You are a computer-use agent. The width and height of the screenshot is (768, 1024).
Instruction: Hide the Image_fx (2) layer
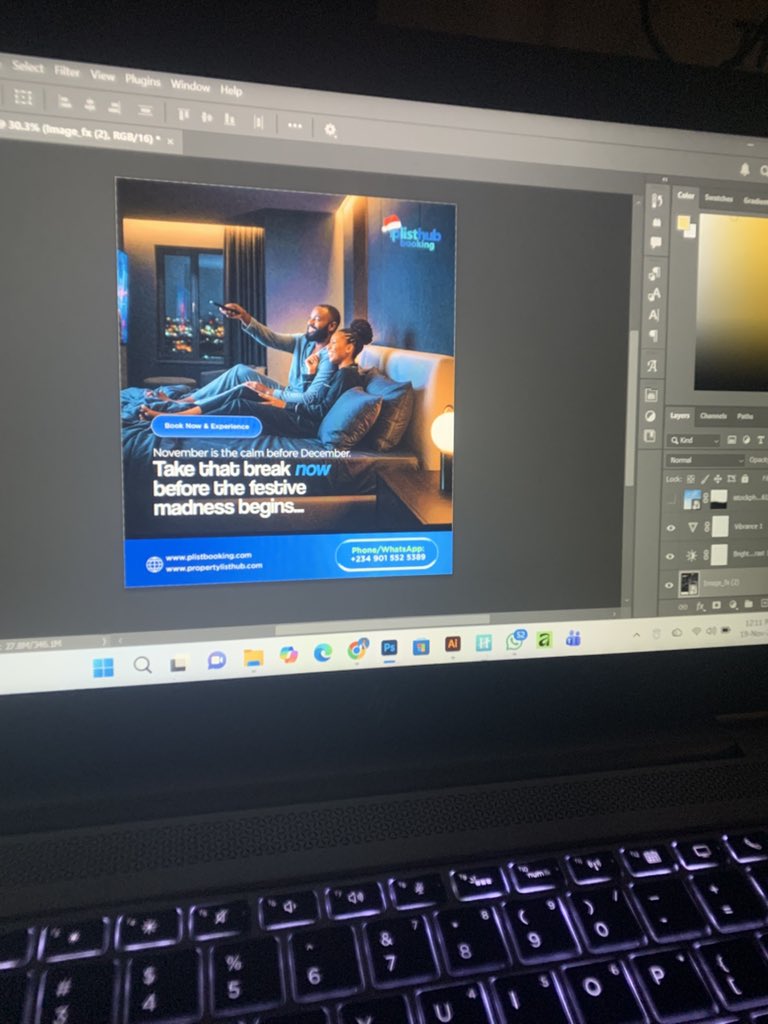(x=669, y=585)
